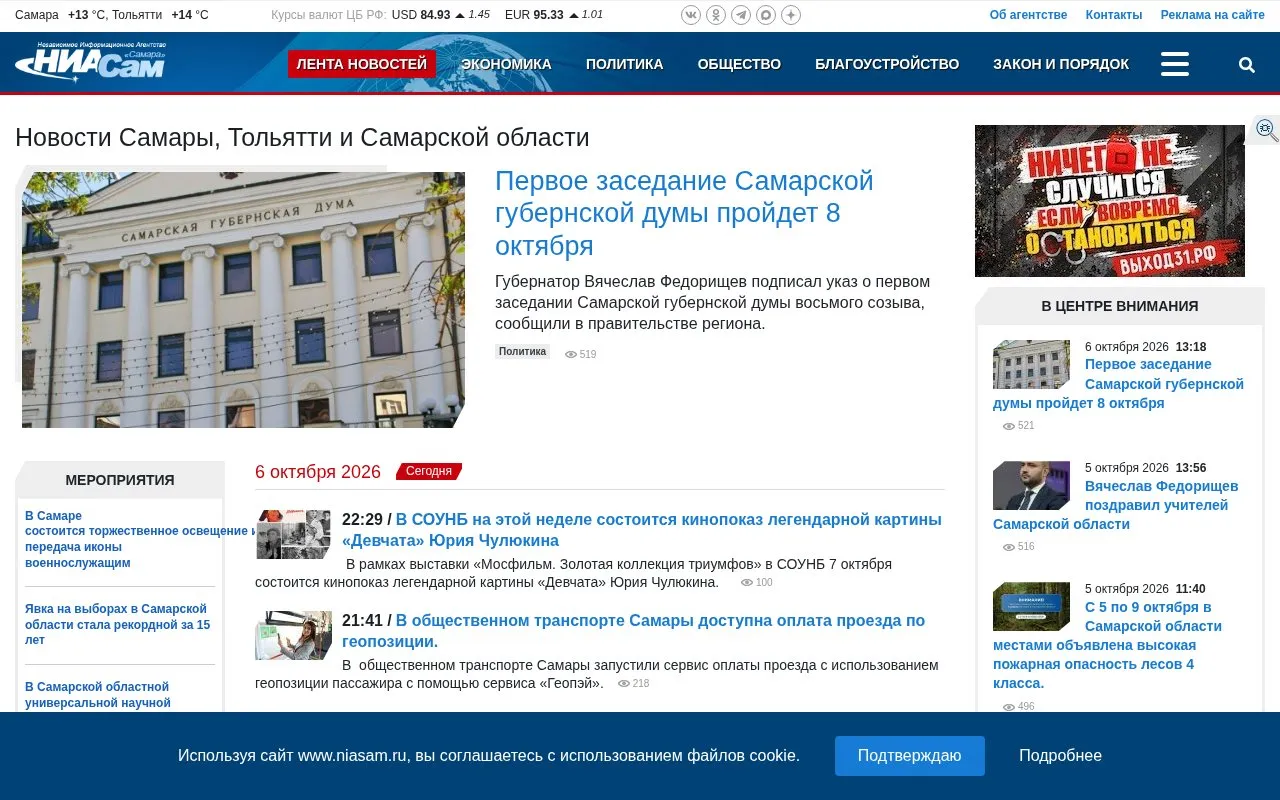Open 'В Самарской областной универсальной научной' link
The width and height of the screenshot is (1280, 800).
(x=98, y=695)
